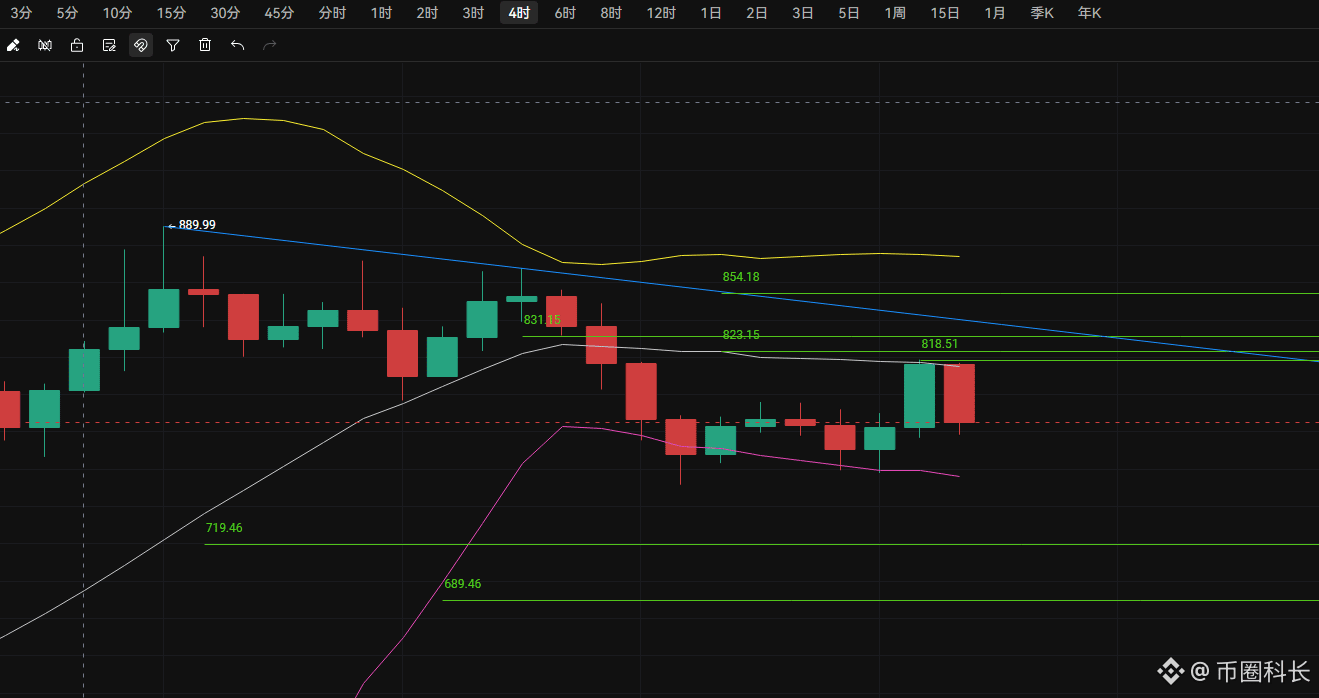Switch to 2日 timeframe
The width and height of the screenshot is (1319, 698).
(x=757, y=13)
